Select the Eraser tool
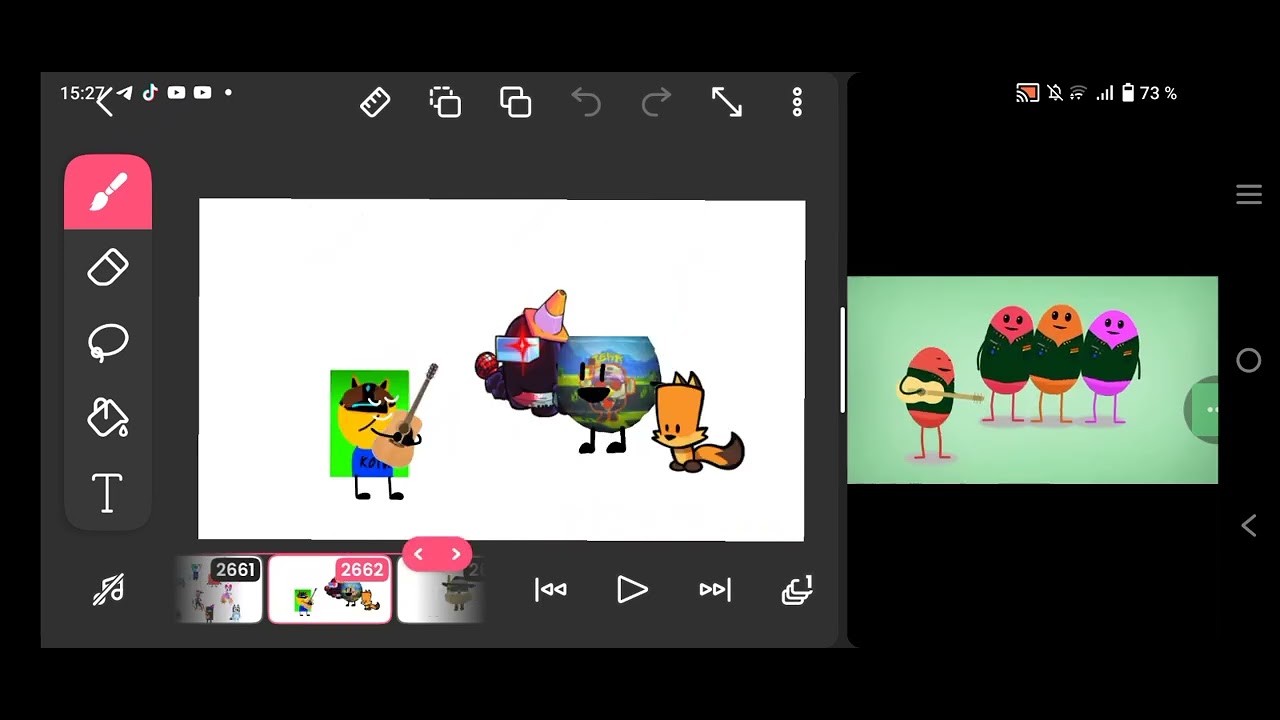Viewport: 1280px width, 720px height. (108, 268)
